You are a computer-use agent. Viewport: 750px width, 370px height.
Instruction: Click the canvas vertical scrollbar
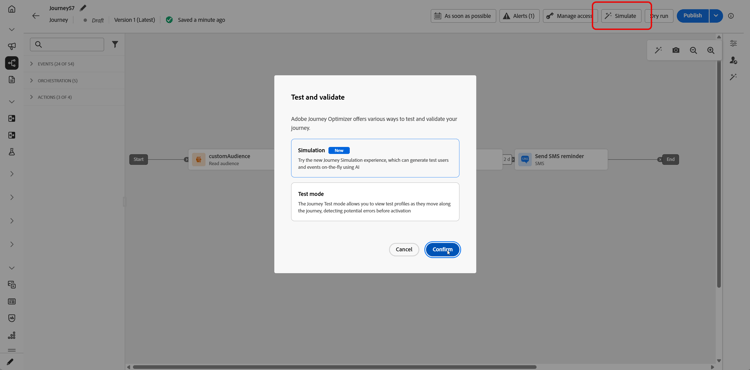pos(719,174)
